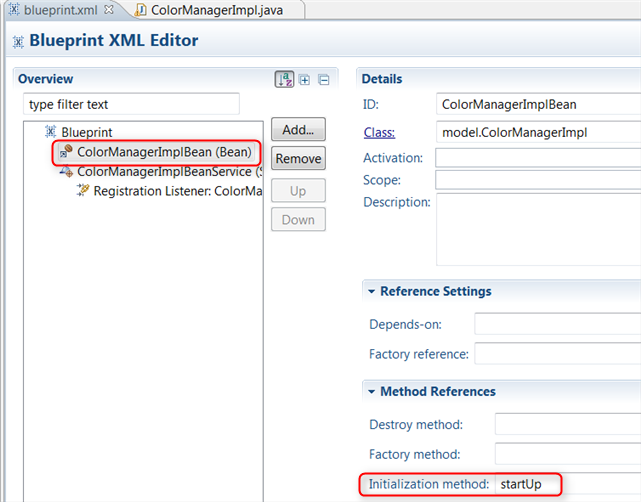641x502 pixels.
Task: Click the ColorManagerImplBeanService service icon
Action: [x=66, y=171]
